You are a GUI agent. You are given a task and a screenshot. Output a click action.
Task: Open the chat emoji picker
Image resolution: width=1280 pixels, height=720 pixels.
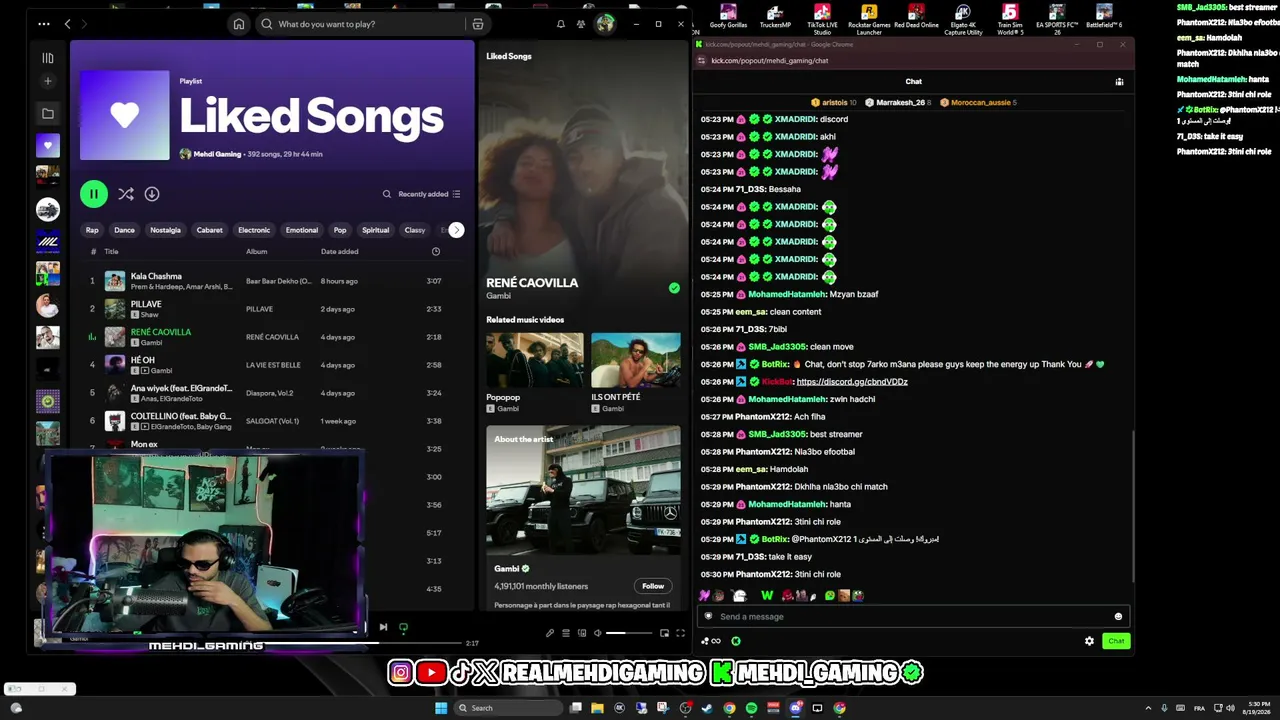(1118, 617)
